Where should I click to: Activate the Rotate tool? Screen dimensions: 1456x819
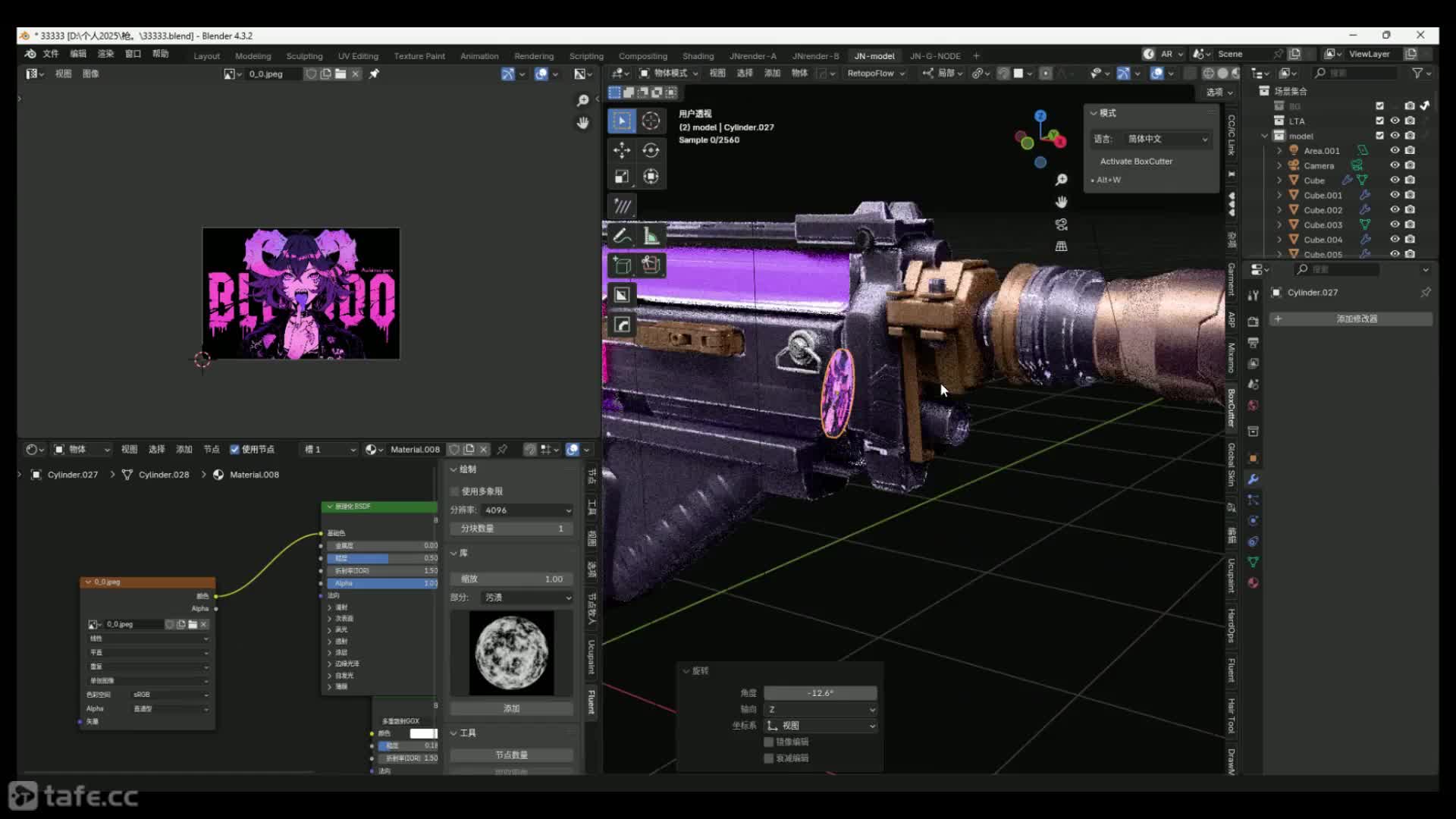[651, 150]
